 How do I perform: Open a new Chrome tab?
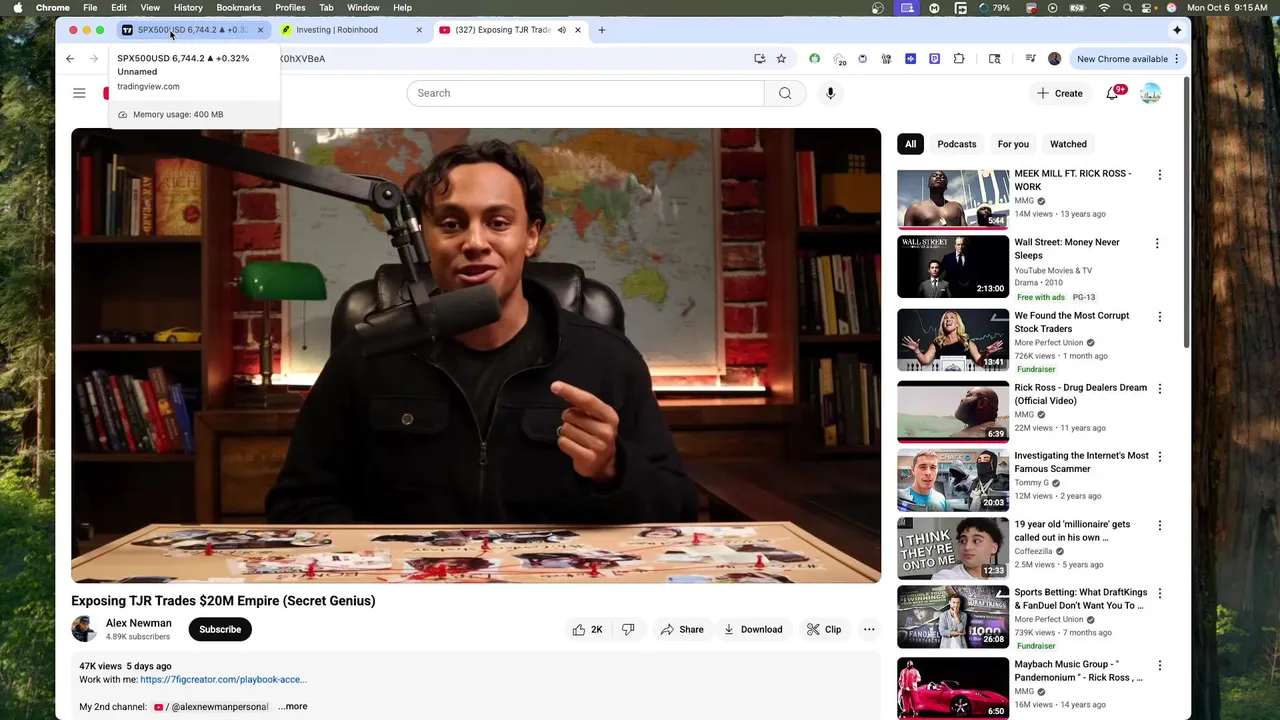(x=601, y=30)
